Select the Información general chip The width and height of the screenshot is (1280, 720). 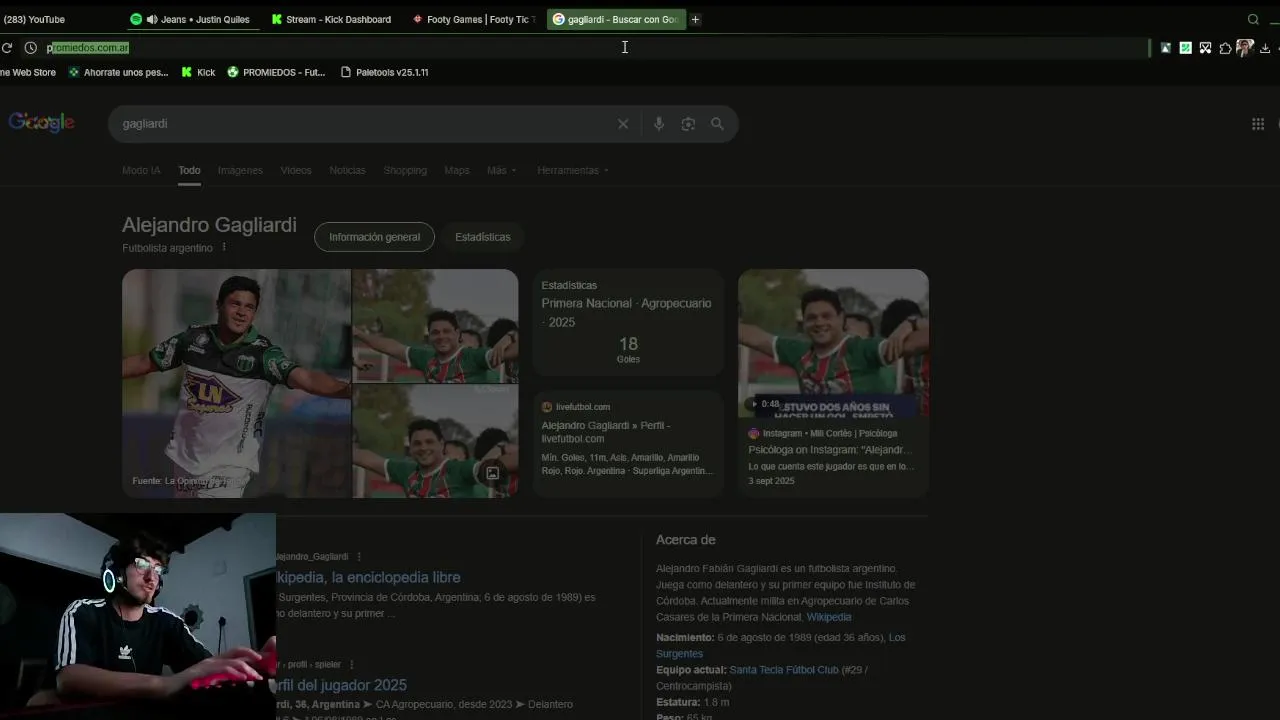(x=374, y=237)
